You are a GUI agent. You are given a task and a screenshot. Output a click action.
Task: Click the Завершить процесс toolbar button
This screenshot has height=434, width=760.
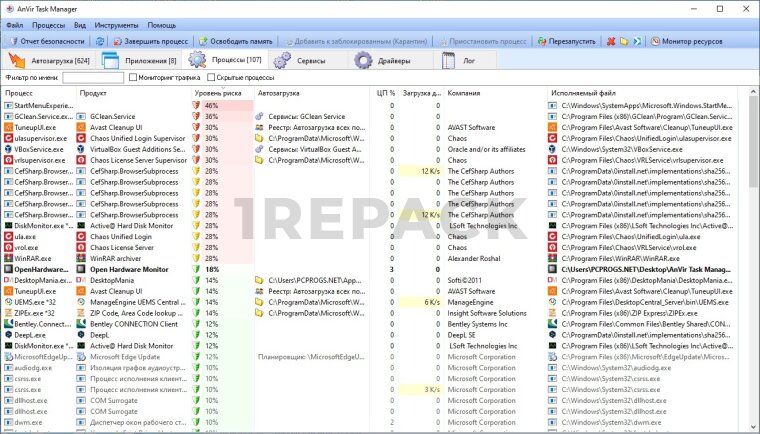pos(150,41)
